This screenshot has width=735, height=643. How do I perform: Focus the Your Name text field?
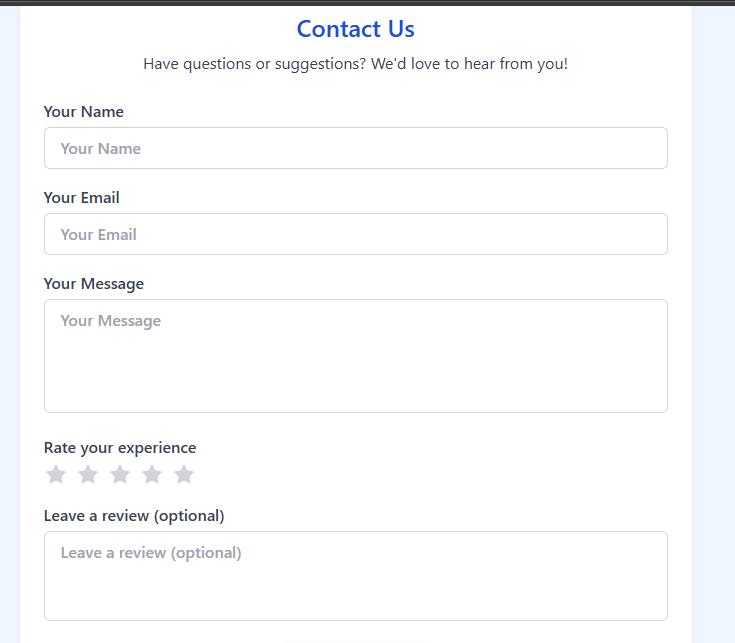point(356,148)
